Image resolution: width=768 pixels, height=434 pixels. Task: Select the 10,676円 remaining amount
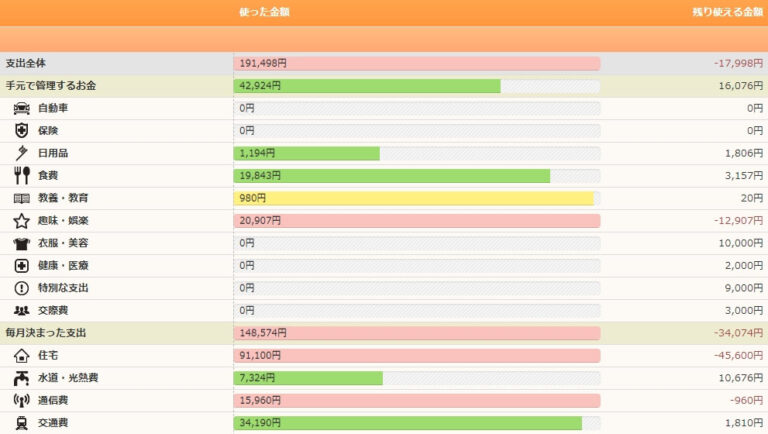pyautogui.click(x=741, y=378)
